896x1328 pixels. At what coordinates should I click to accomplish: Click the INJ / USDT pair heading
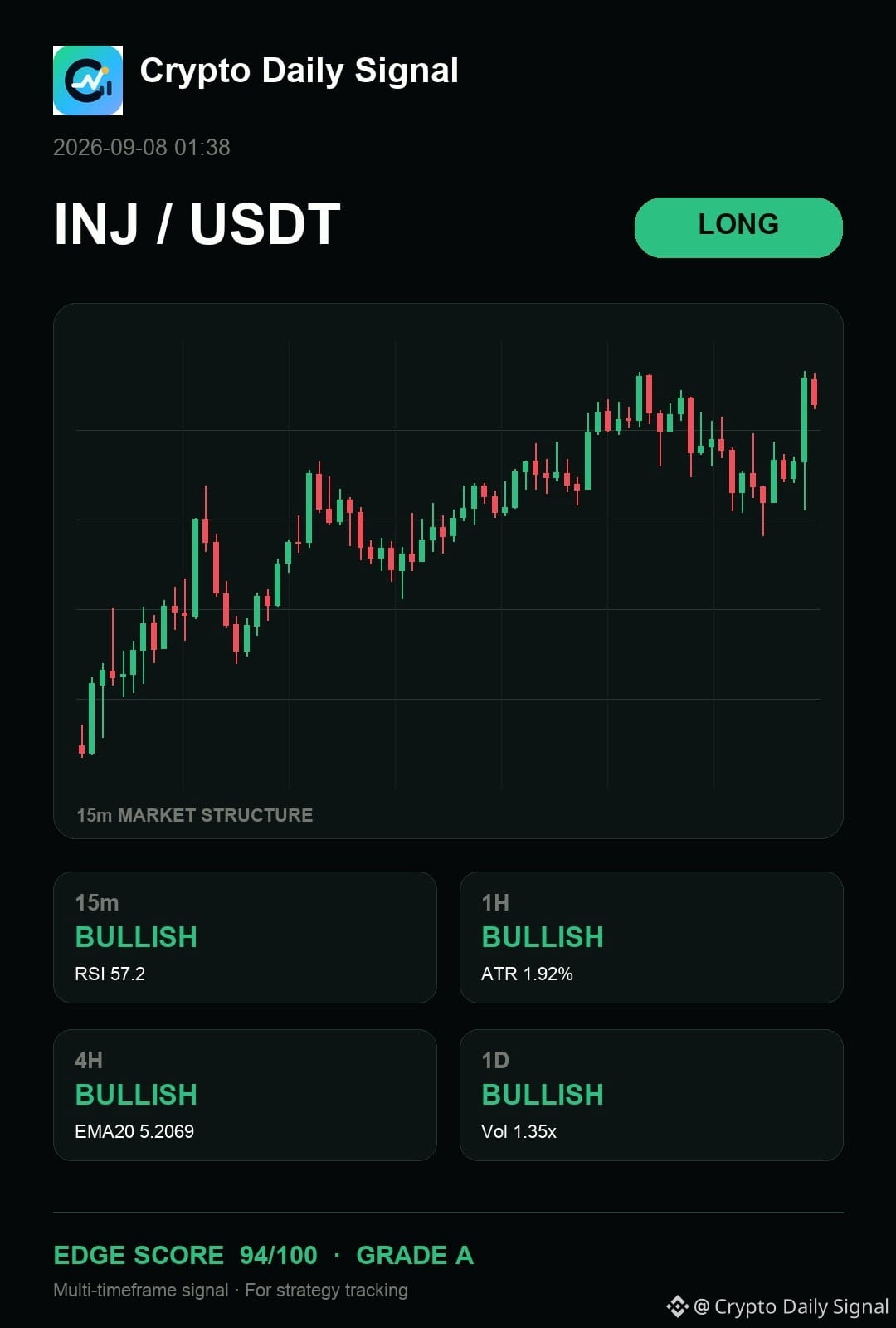(197, 224)
